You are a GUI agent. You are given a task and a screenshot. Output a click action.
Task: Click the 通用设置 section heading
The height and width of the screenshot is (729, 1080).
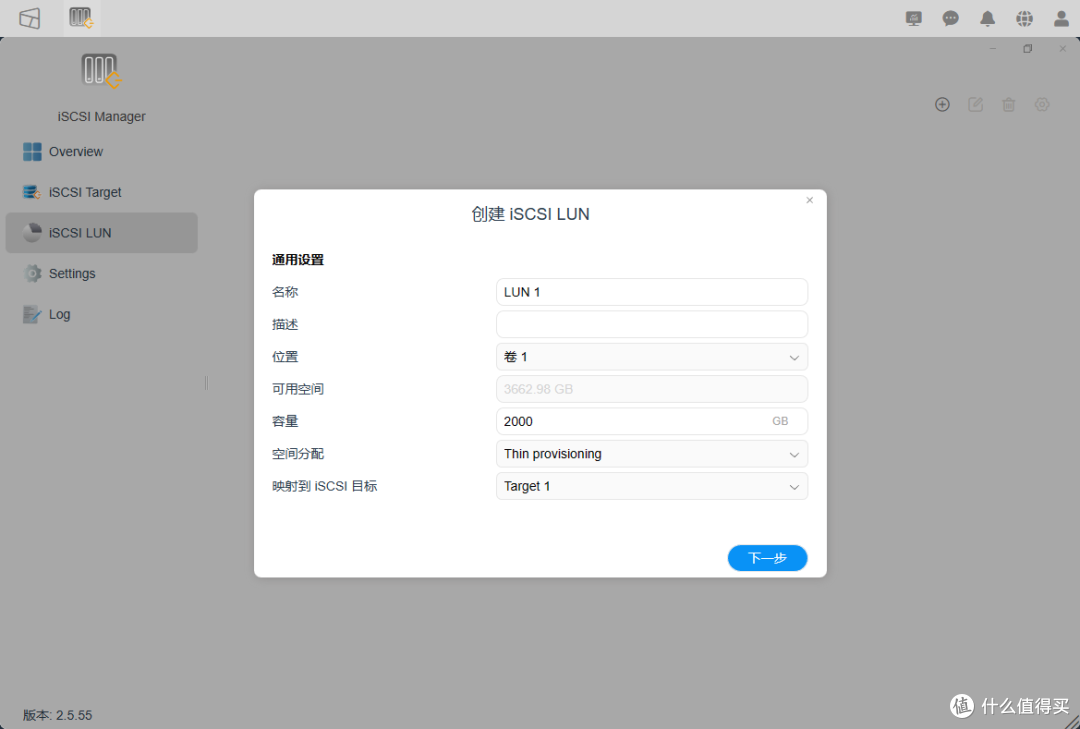pos(298,260)
